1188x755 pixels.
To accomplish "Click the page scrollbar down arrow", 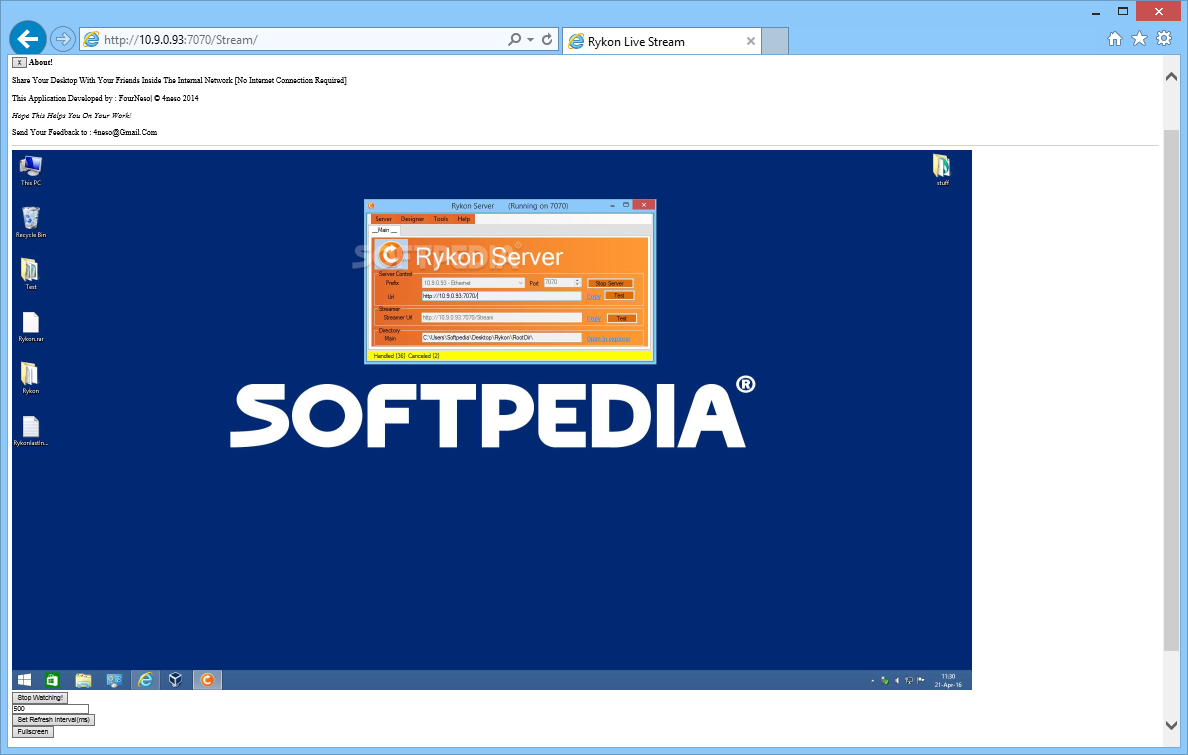I will [x=1171, y=725].
